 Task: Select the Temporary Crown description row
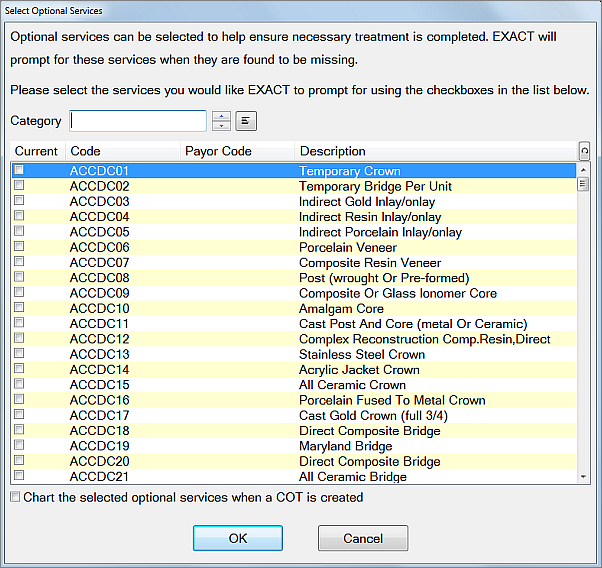(x=350, y=171)
